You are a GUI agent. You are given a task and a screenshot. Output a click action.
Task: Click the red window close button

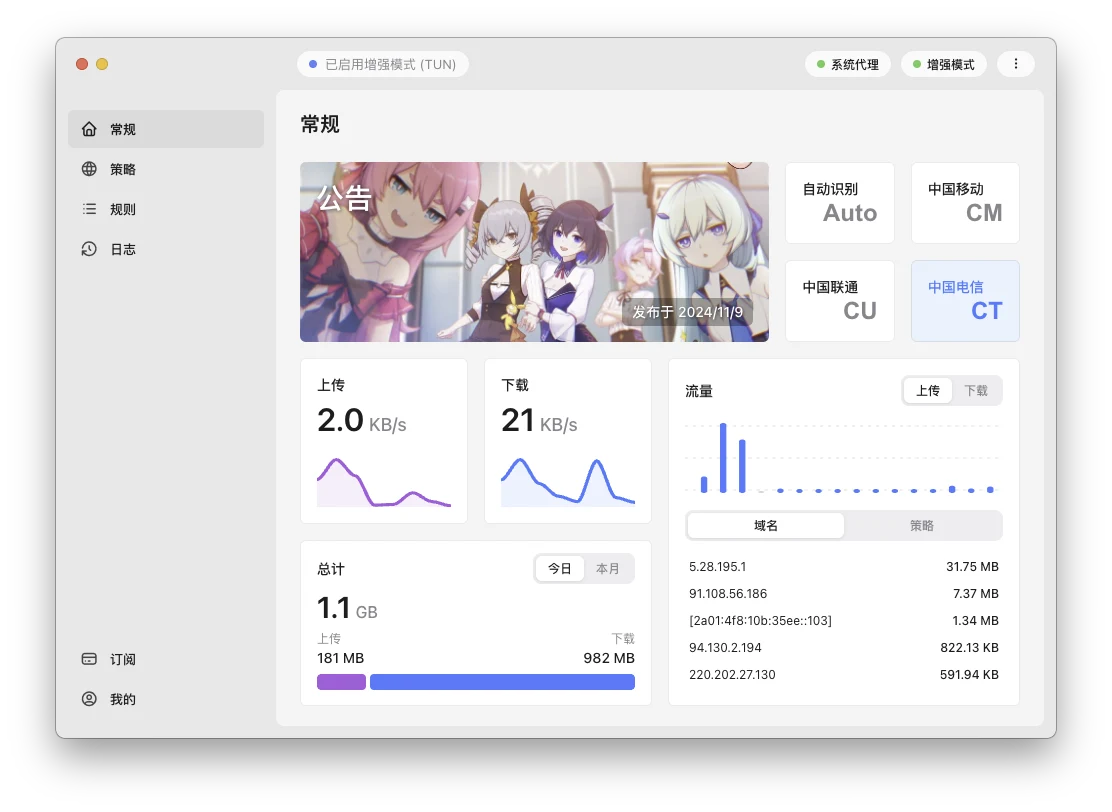[x=82, y=64]
